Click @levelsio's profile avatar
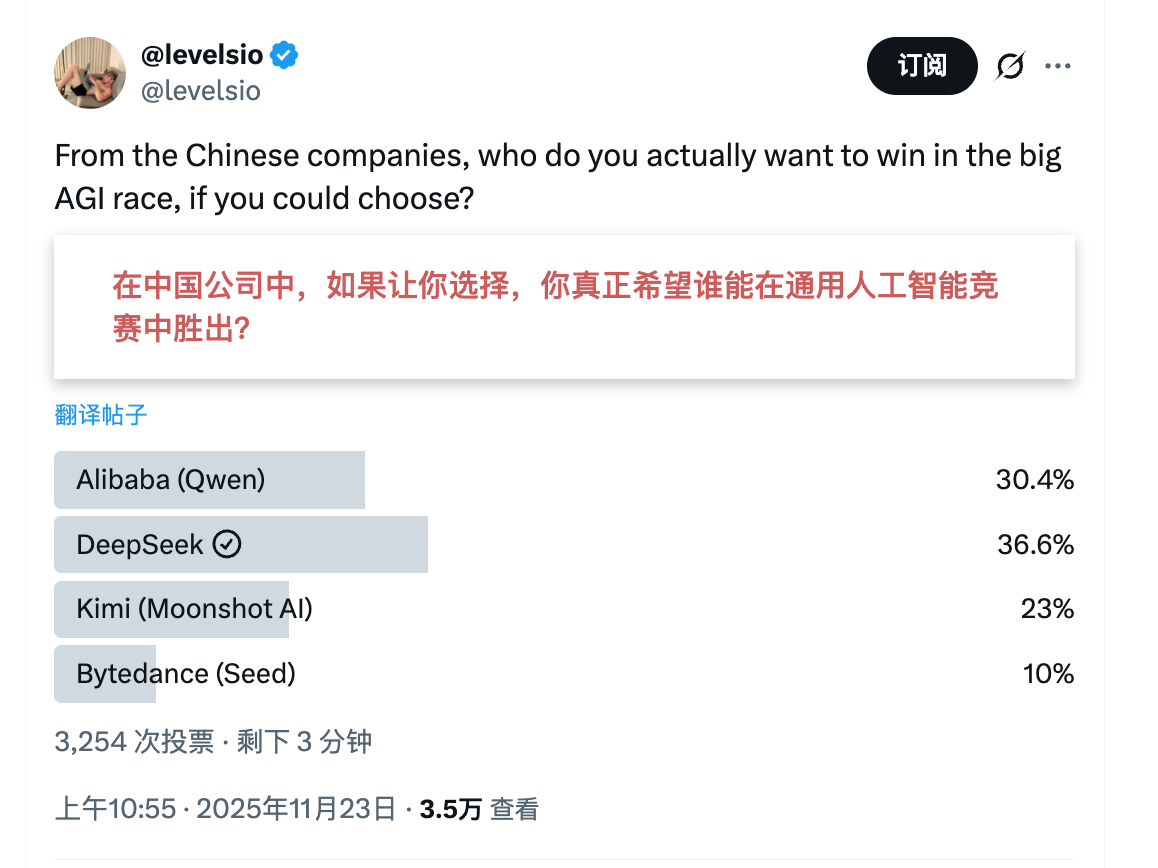1158x868 pixels. click(90, 72)
